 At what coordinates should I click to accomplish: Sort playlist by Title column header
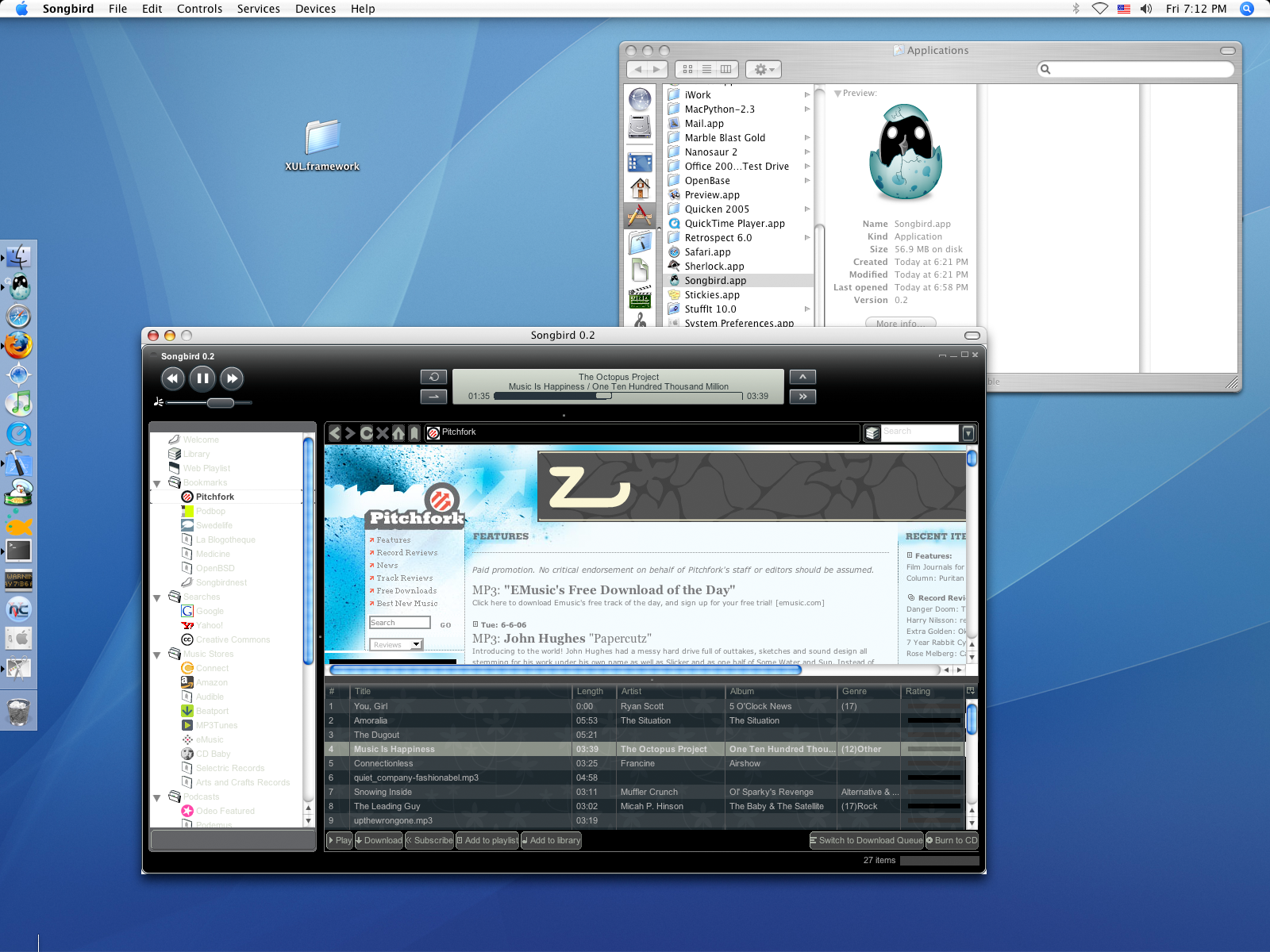click(x=460, y=691)
